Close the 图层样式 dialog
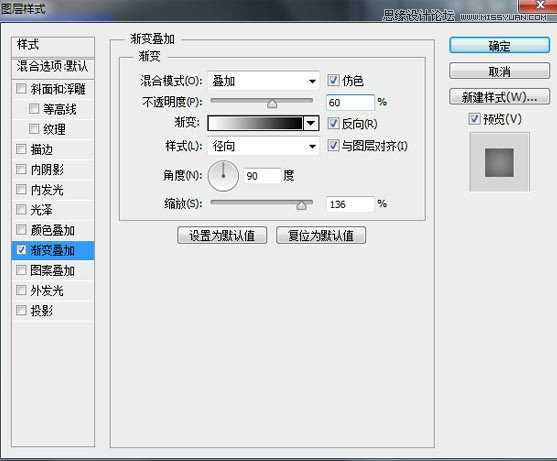 click(540, 5)
